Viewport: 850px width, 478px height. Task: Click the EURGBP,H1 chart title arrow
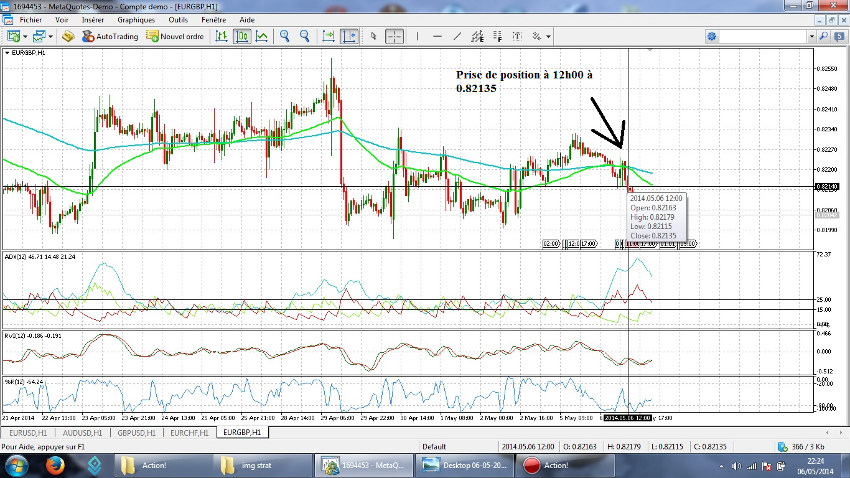(x=7, y=53)
